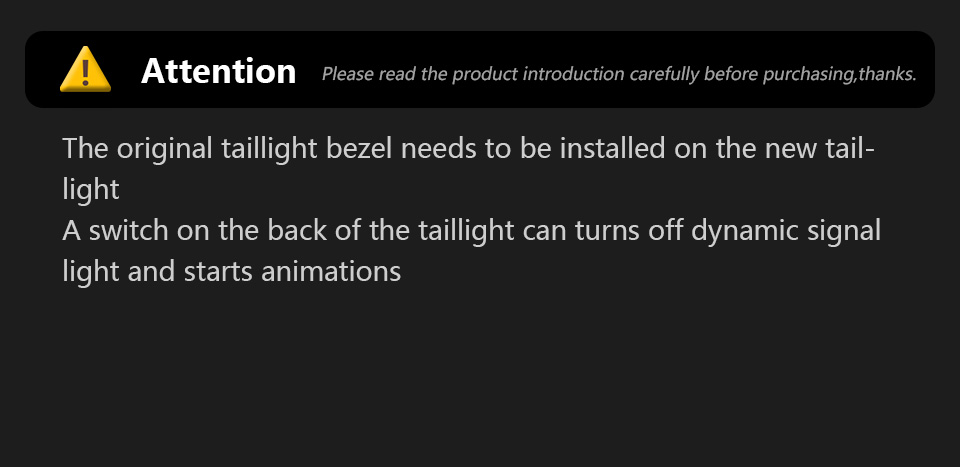
Task: Click the word 'carefully' in the italic note
Action: [664, 74]
